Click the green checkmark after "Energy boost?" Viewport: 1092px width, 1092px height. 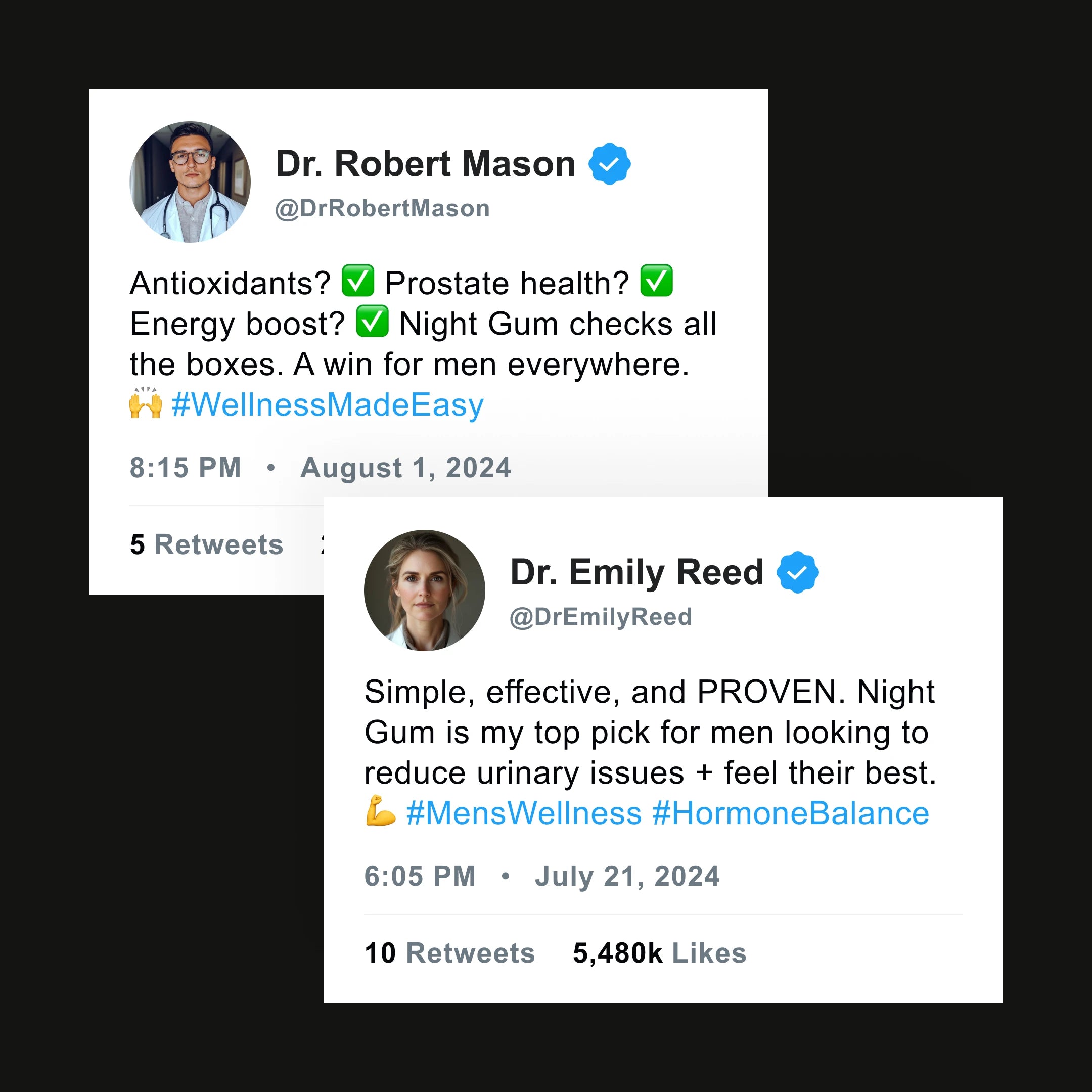372,322
